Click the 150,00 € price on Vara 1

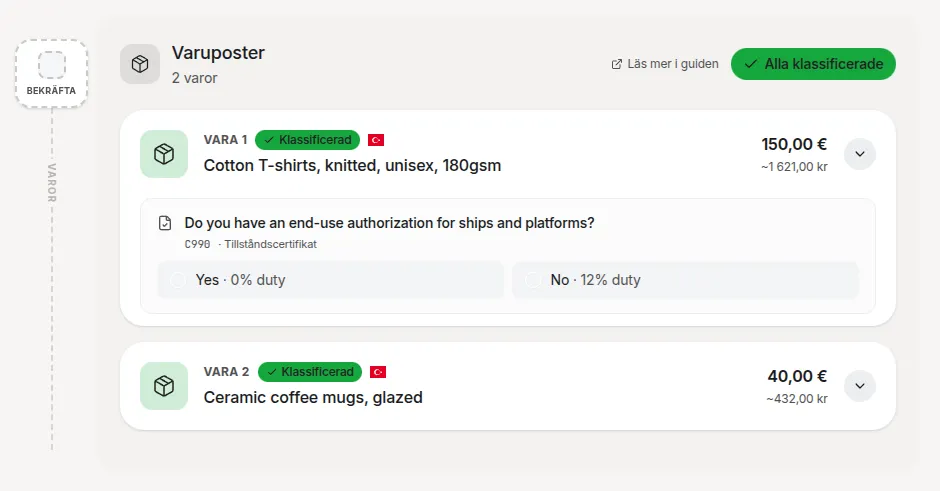click(x=794, y=144)
